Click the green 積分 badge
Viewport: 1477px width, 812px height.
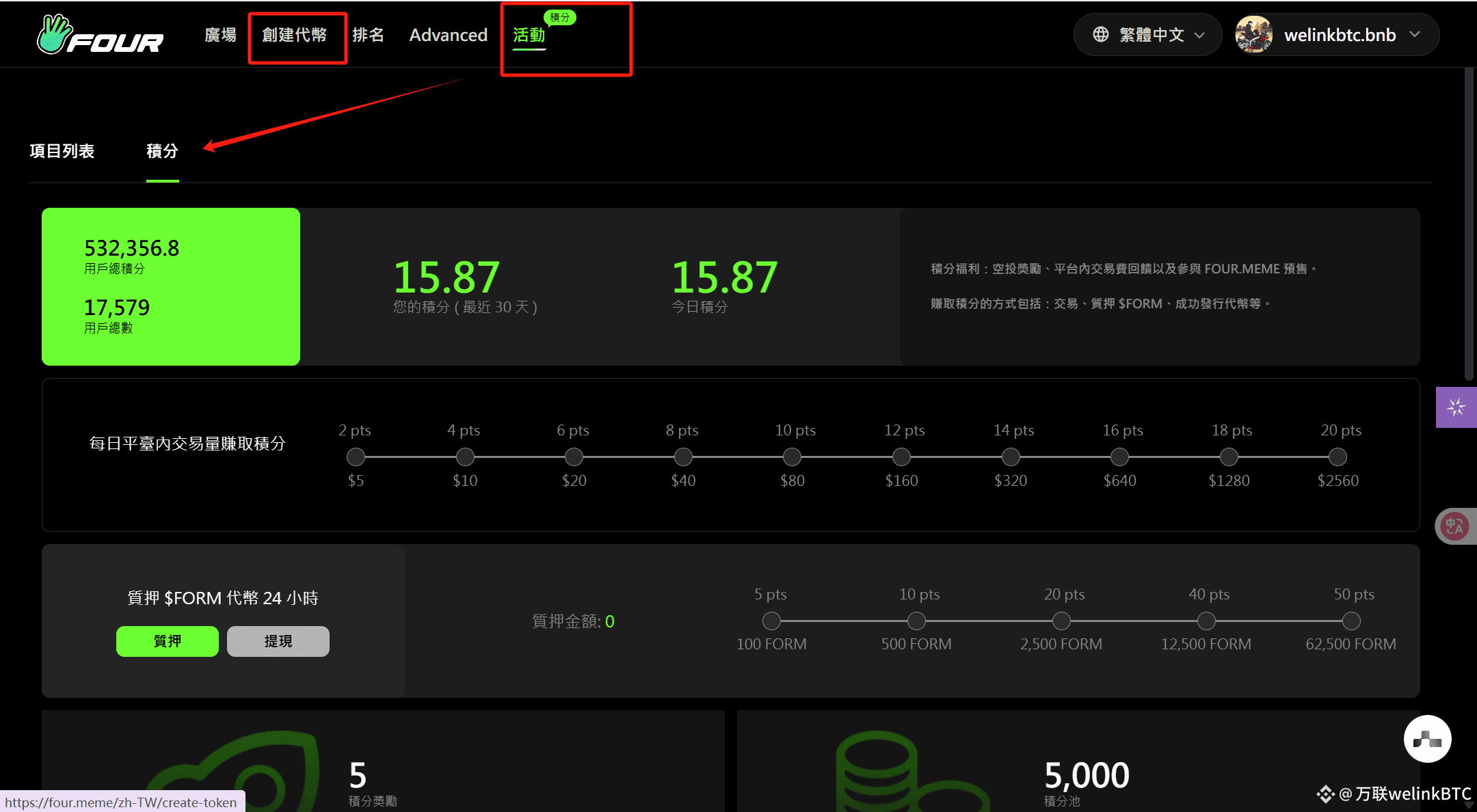tap(560, 17)
